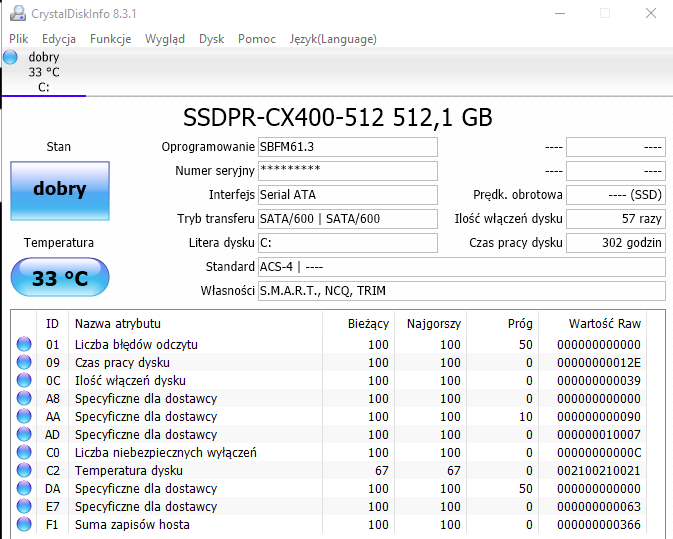This screenshot has height=539, width=673.
Task: Select the Suma zapisów hosta row
Action: [329, 524]
